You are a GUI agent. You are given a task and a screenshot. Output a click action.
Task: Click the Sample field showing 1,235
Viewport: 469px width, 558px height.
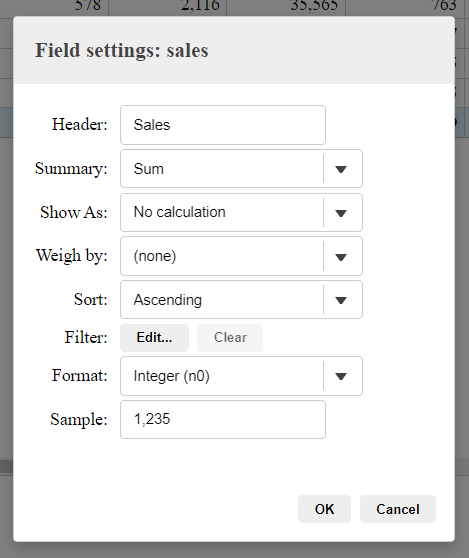(x=223, y=419)
